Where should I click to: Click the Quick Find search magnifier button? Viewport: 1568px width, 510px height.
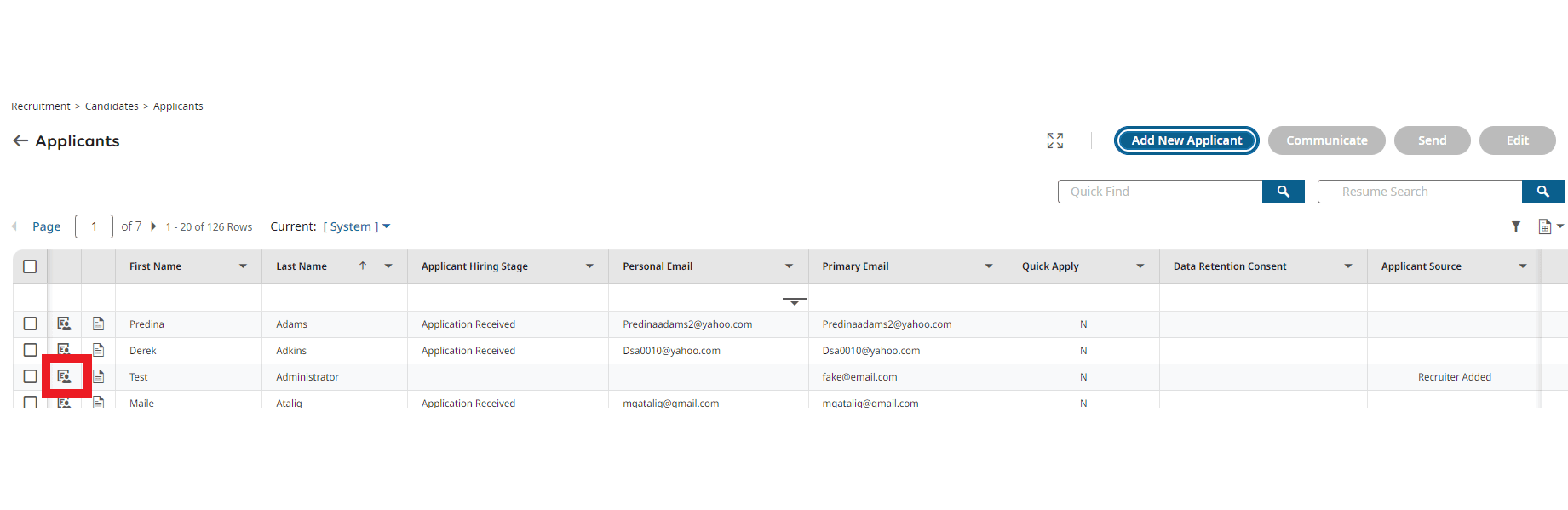pos(1283,192)
